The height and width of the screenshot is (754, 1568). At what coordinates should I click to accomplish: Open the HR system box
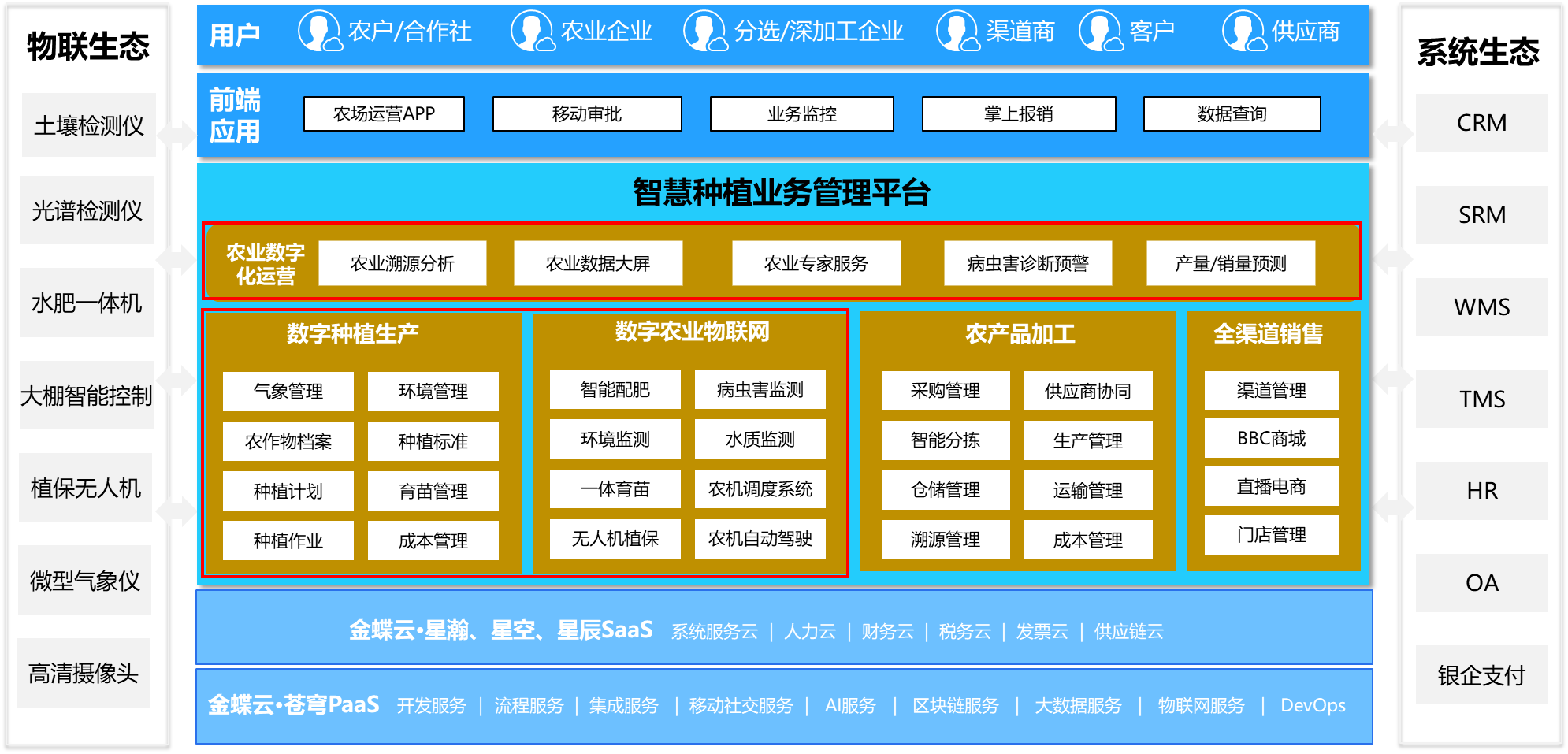click(1482, 491)
